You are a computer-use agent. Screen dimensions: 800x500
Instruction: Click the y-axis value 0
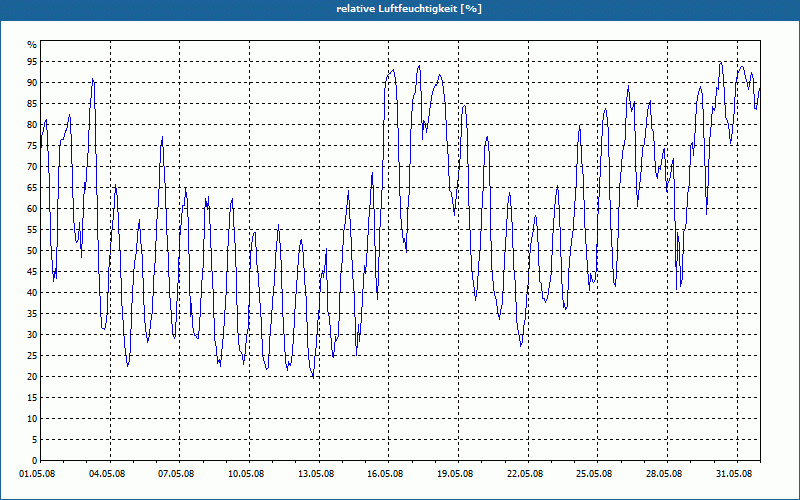pos(34,461)
